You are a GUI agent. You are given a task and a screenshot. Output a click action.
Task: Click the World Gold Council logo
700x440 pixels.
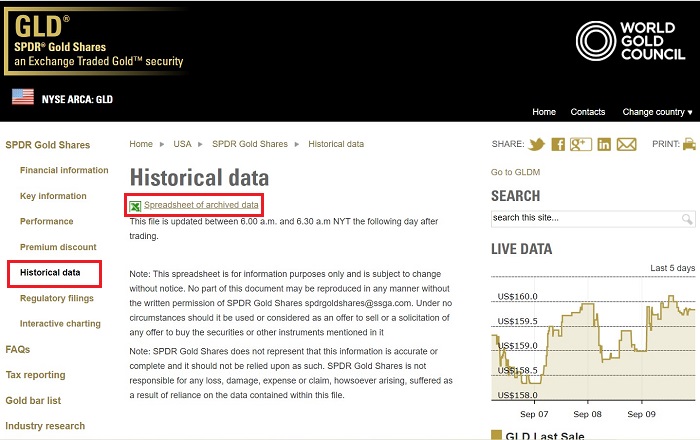point(630,41)
